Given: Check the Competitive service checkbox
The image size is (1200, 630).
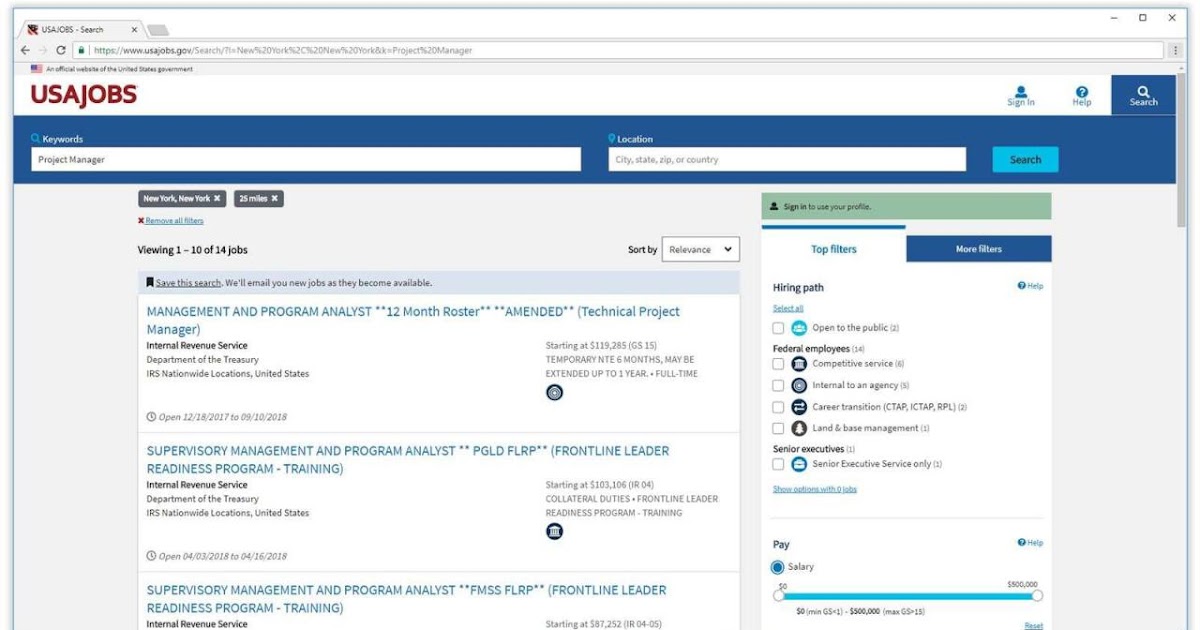Looking at the screenshot, I should (779, 364).
